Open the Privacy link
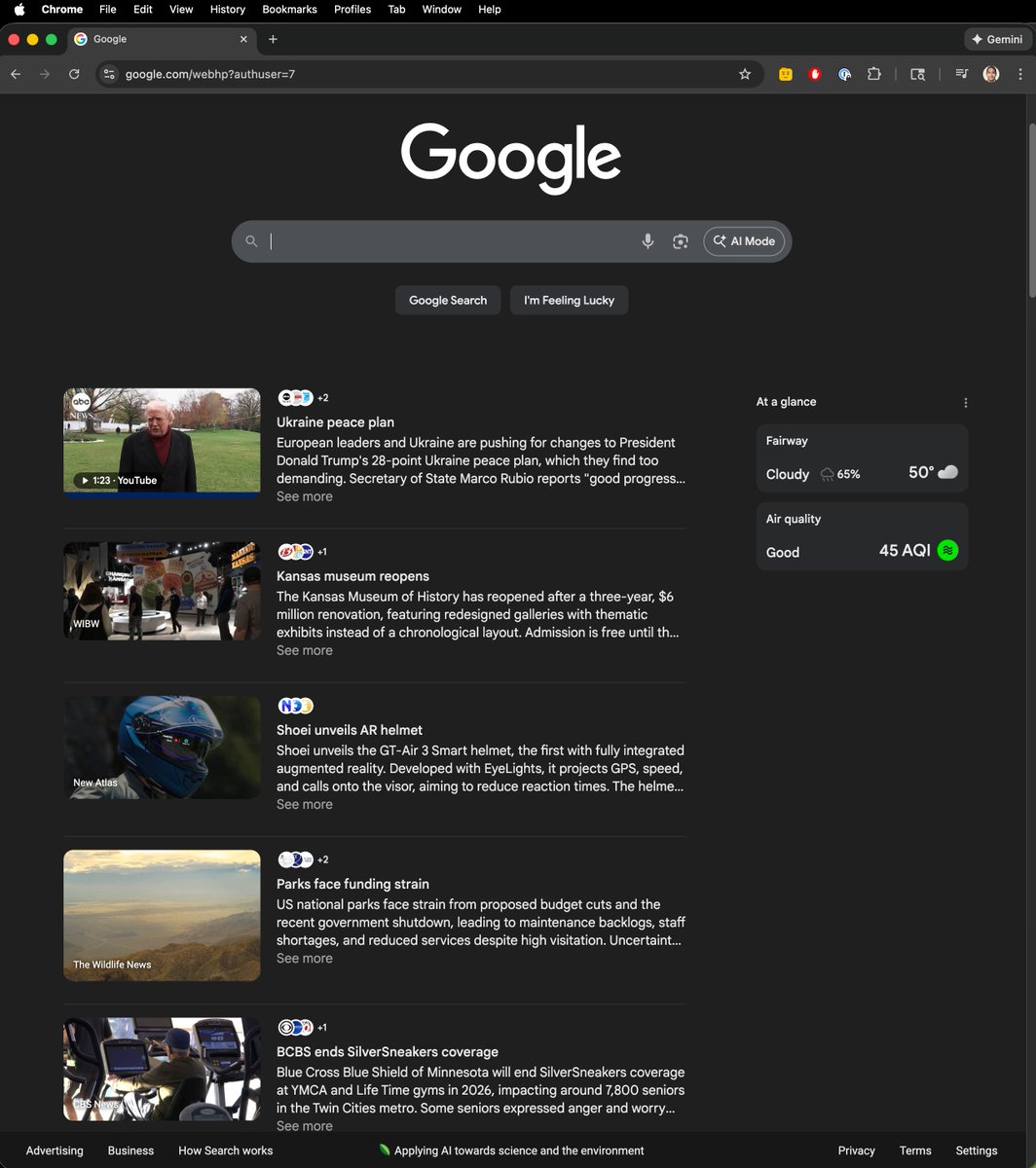This screenshot has height=1168, width=1036. point(856,1150)
